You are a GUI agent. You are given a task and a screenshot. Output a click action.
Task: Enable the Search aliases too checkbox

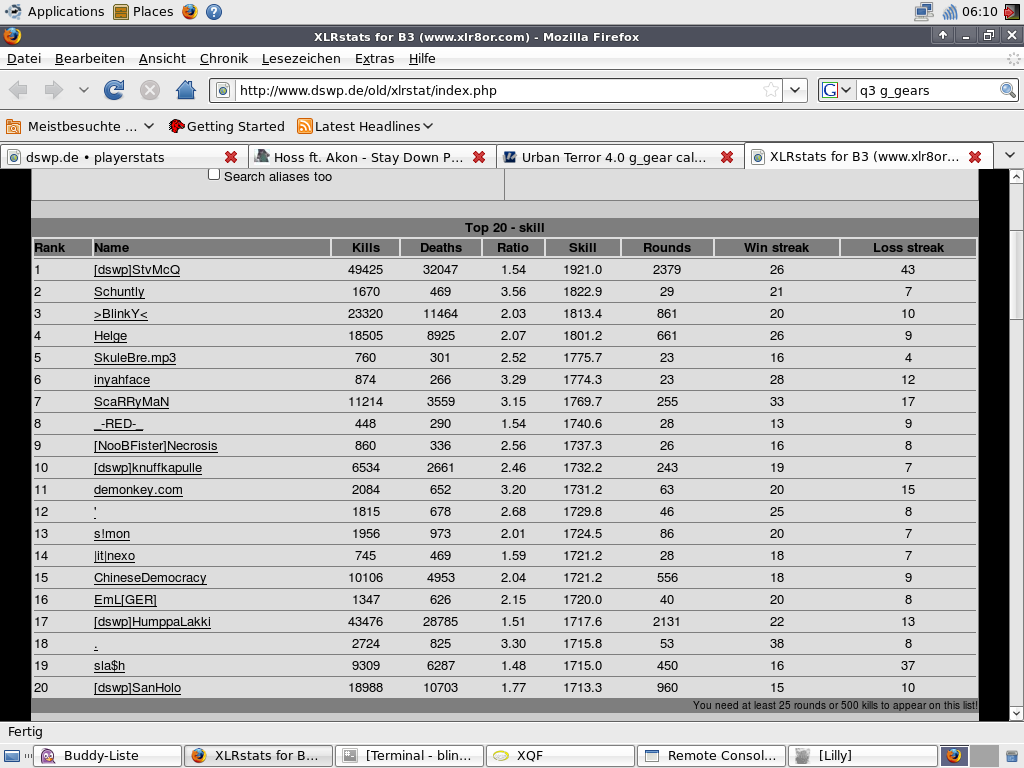(x=214, y=174)
